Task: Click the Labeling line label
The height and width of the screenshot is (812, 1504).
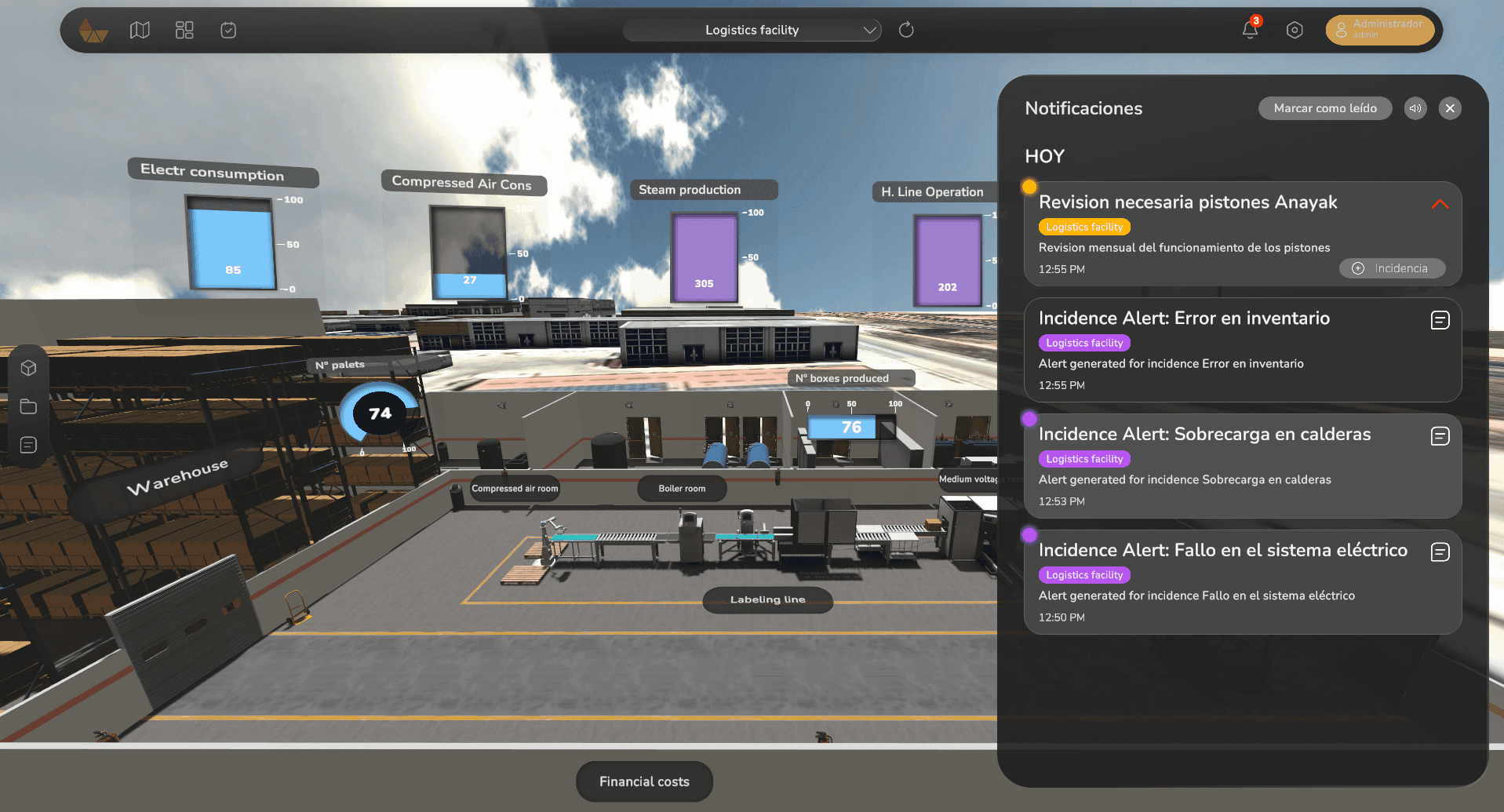Action: 767,599
